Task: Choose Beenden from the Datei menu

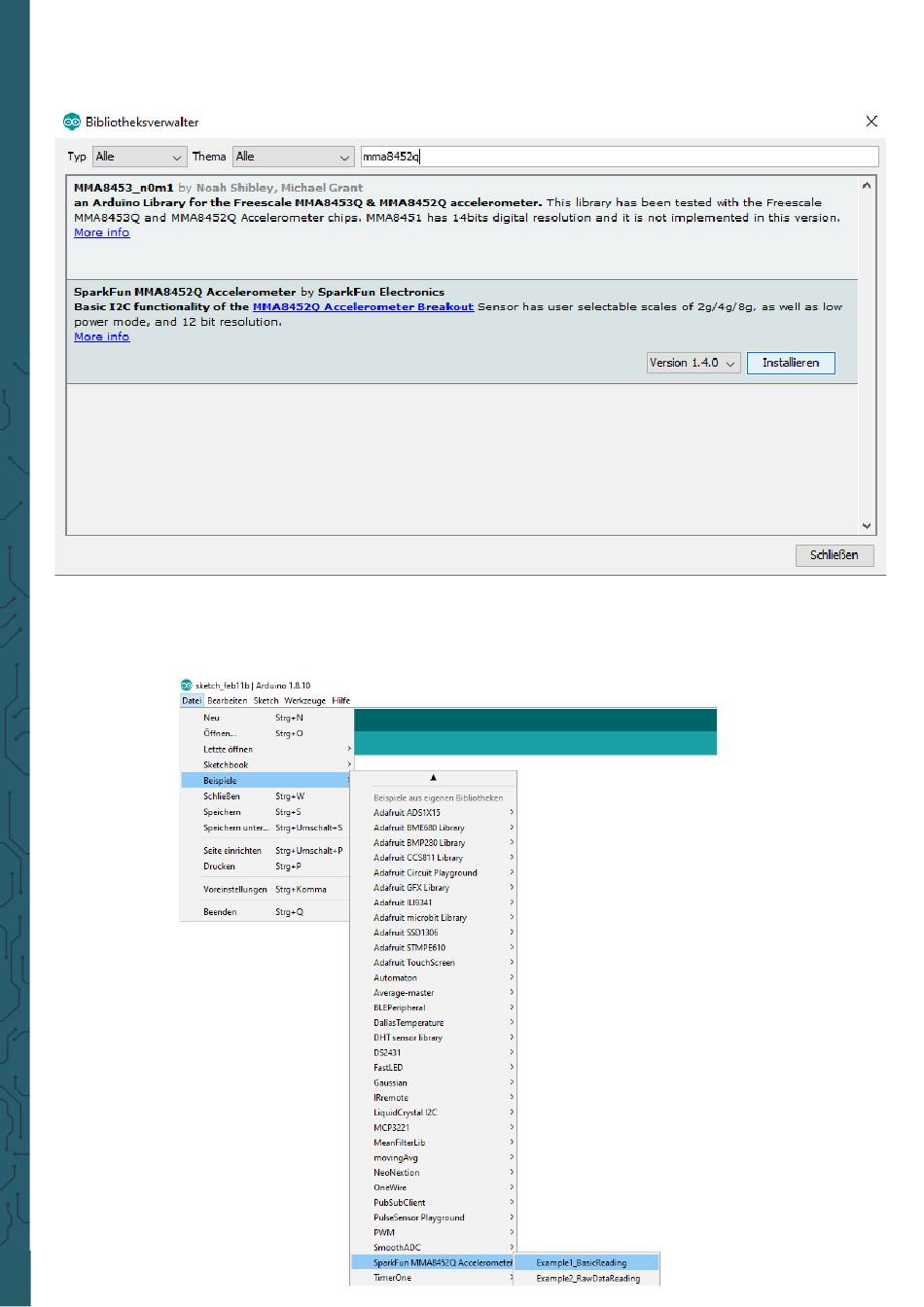Action: pos(266,912)
